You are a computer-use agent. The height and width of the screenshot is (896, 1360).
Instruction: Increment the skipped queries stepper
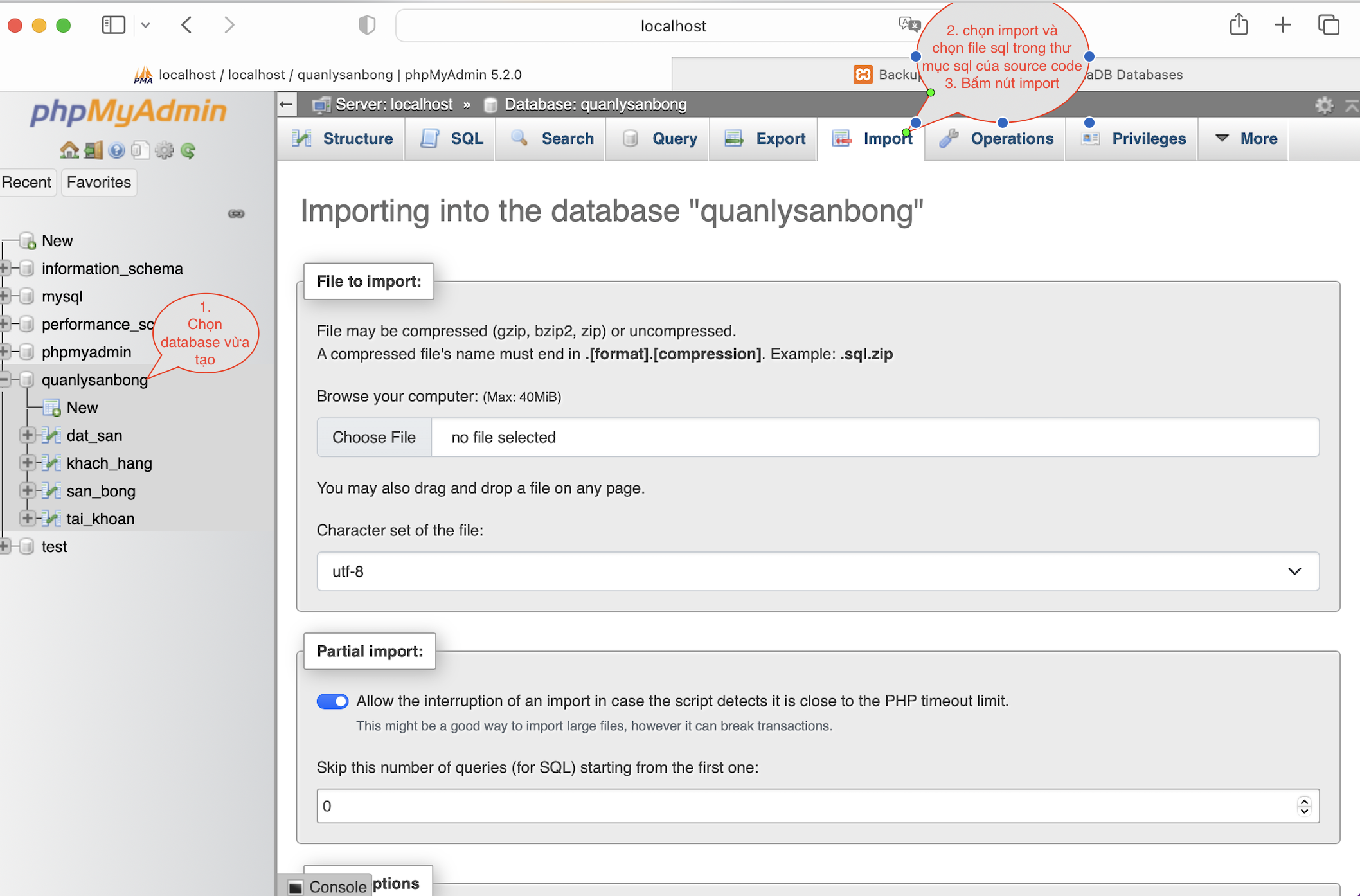(1303, 801)
